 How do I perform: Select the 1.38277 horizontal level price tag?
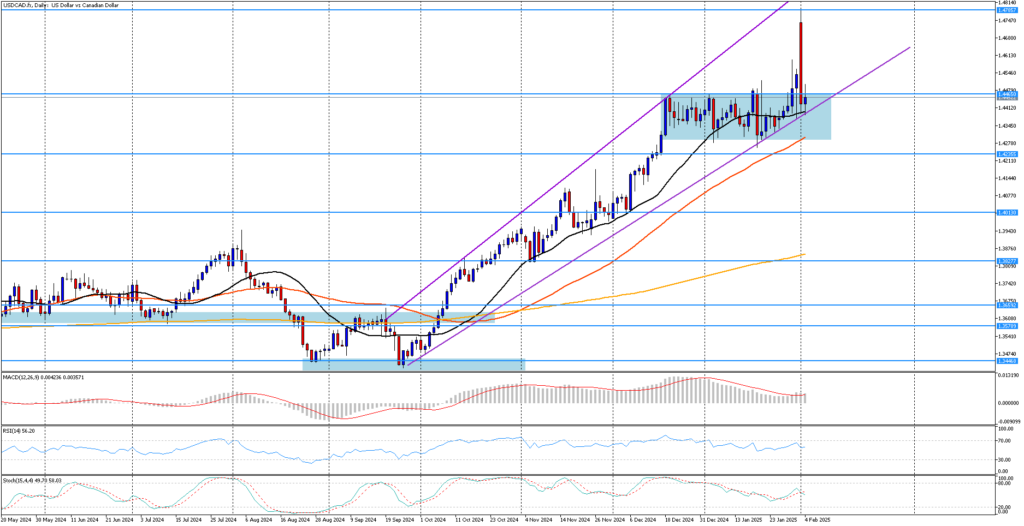click(x=1005, y=261)
